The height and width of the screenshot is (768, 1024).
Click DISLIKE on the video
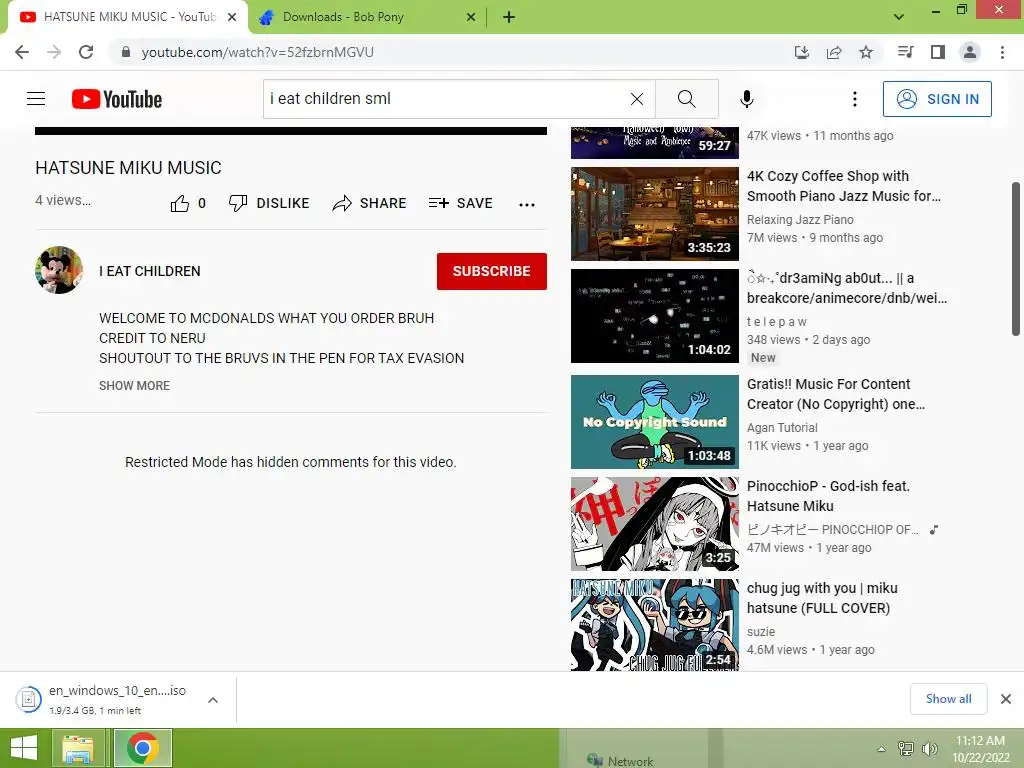[269, 203]
